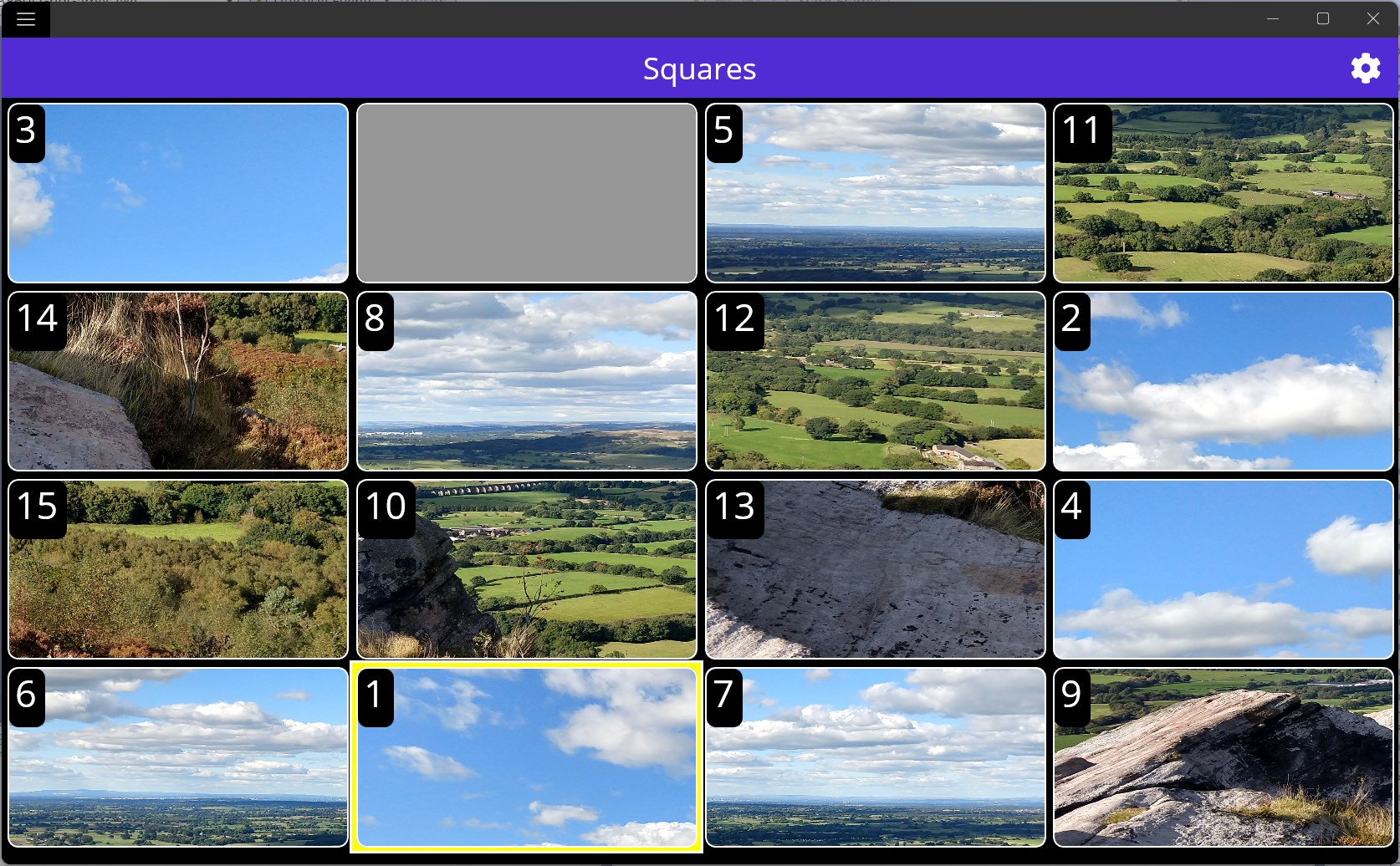Screen dimensions: 1400x866
Task: Click the highlighted tile number 1
Action: pyautogui.click(x=527, y=757)
